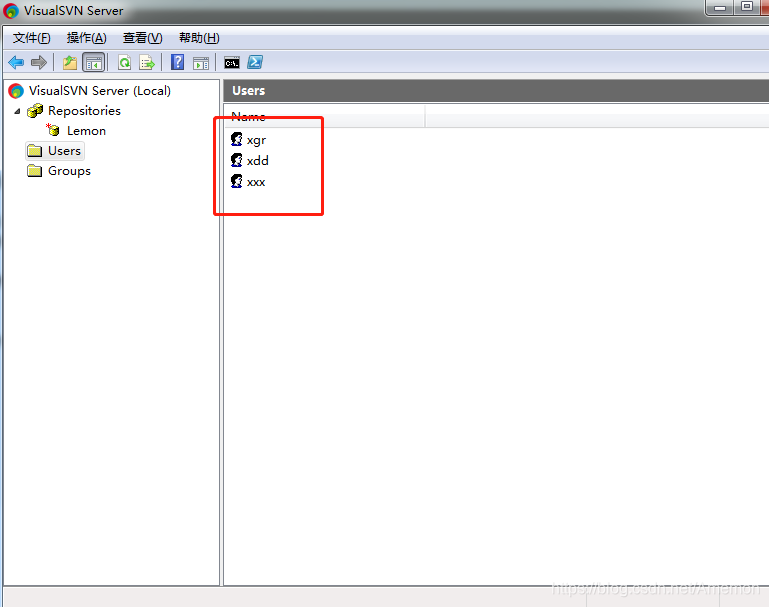Open the 操作(A) menu
Image resolution: width=769 pixels, height=607 pixels.
[87, 38]
